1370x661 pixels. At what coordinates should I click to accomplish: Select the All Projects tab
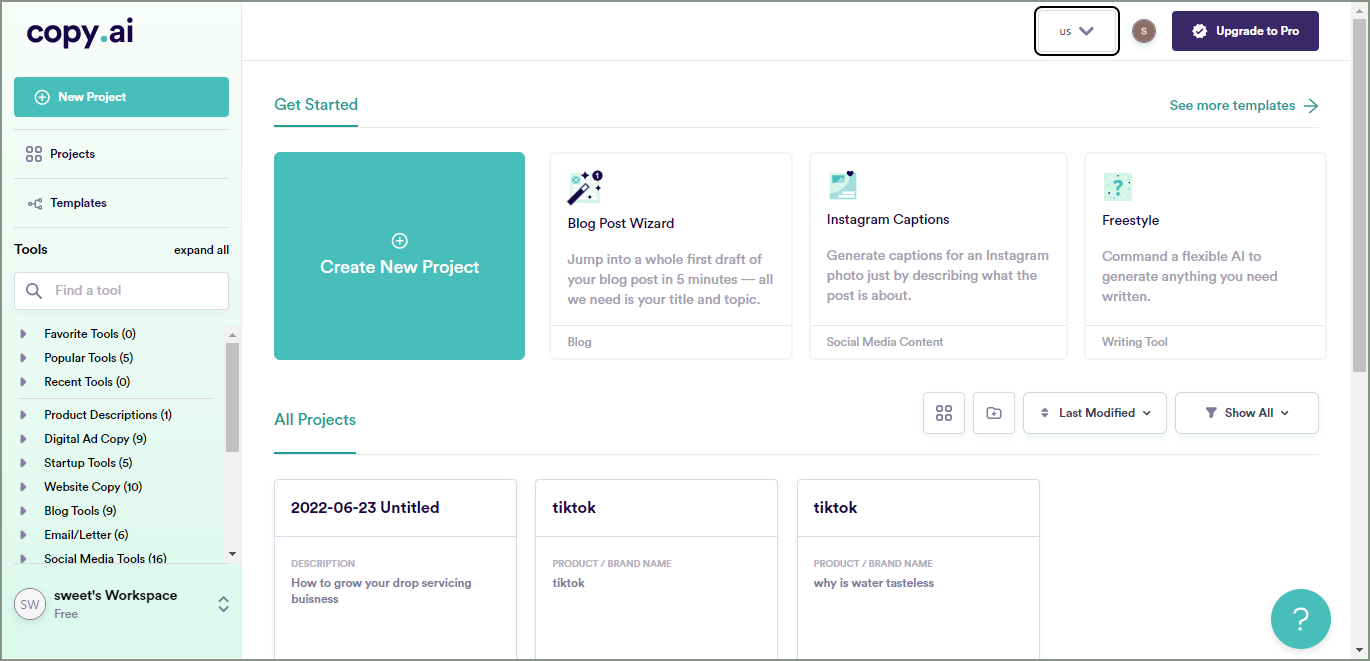(x=315, y=420)
